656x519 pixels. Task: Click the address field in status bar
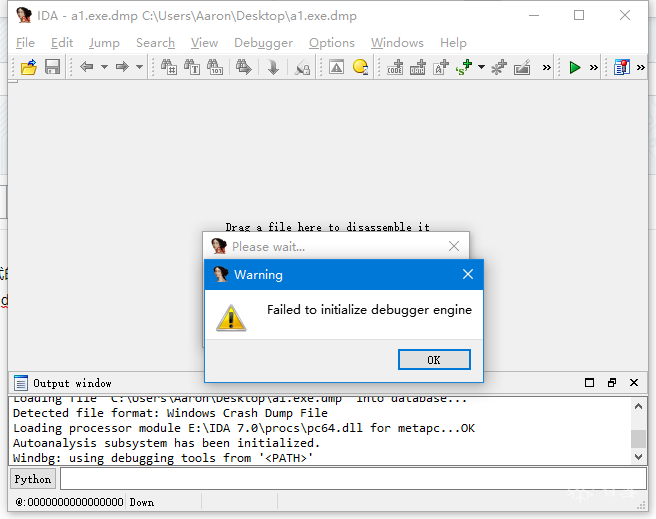(69, 502)
